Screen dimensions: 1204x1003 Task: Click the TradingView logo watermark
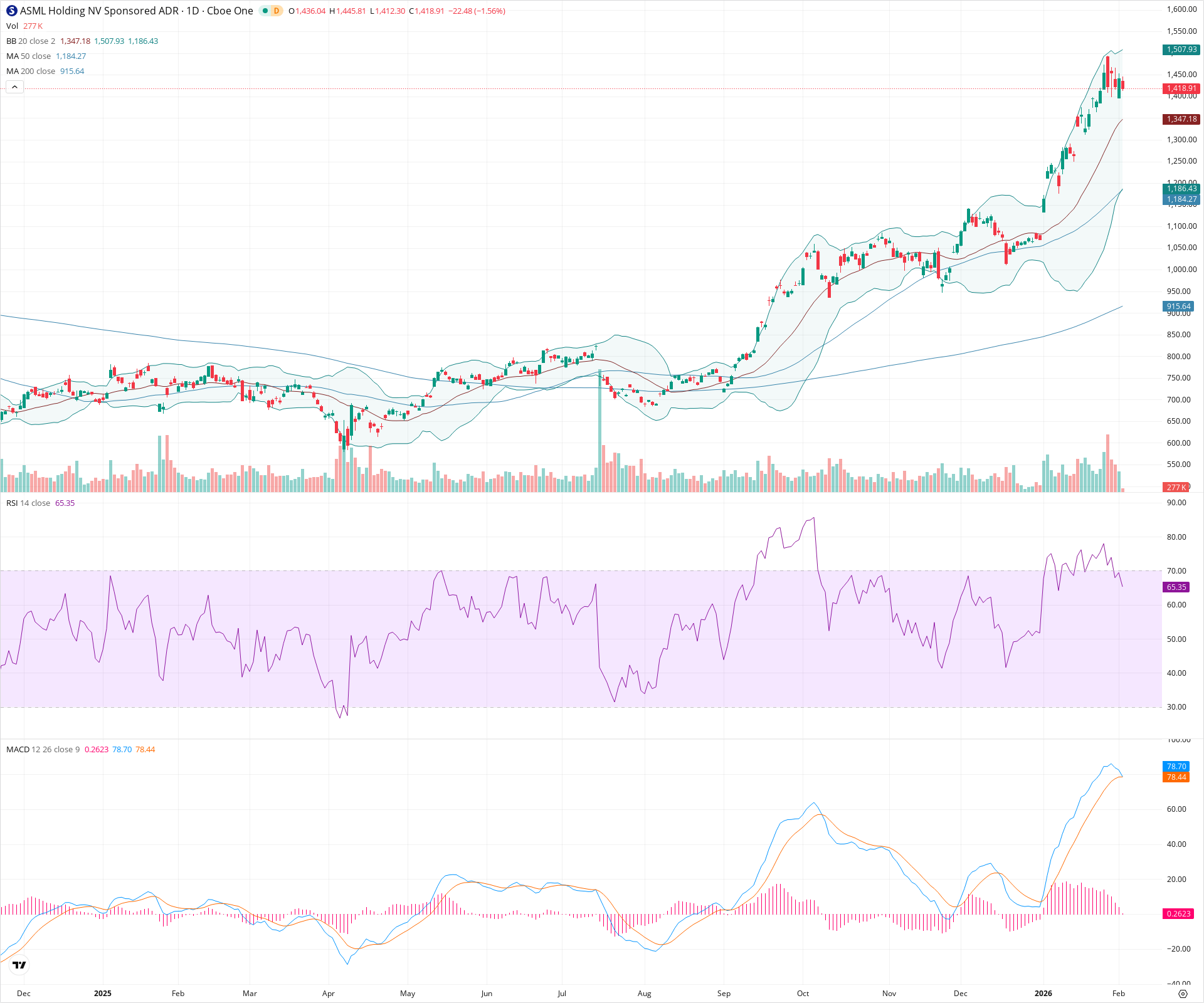19,965
